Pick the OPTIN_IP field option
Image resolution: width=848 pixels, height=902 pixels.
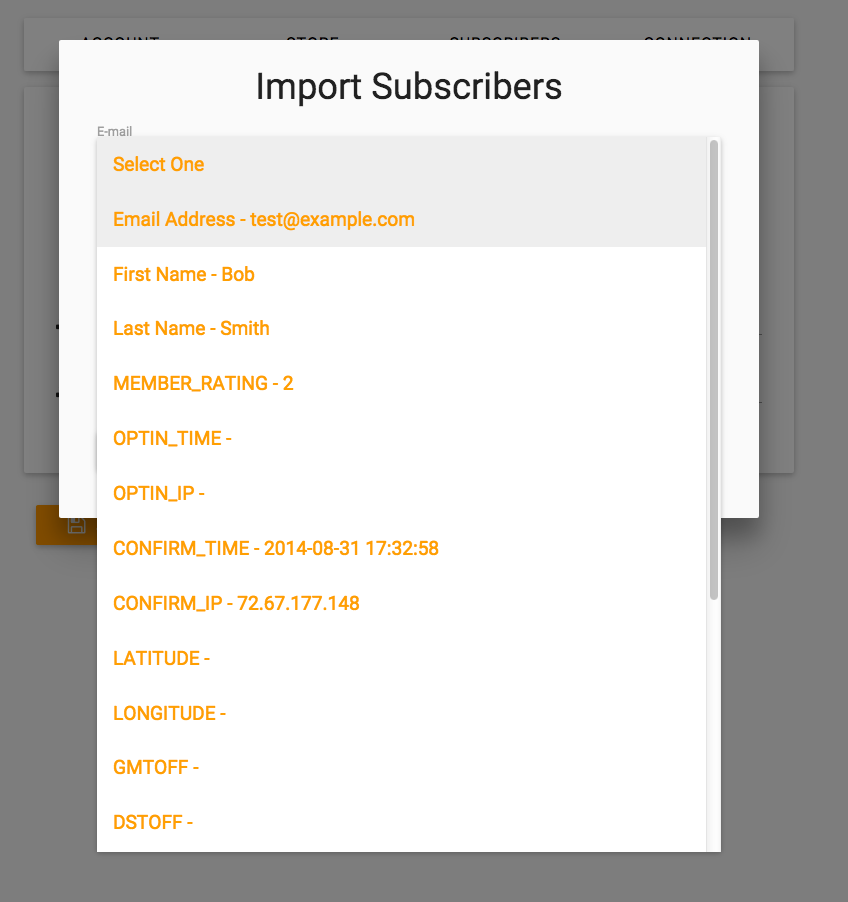point(159,493)
